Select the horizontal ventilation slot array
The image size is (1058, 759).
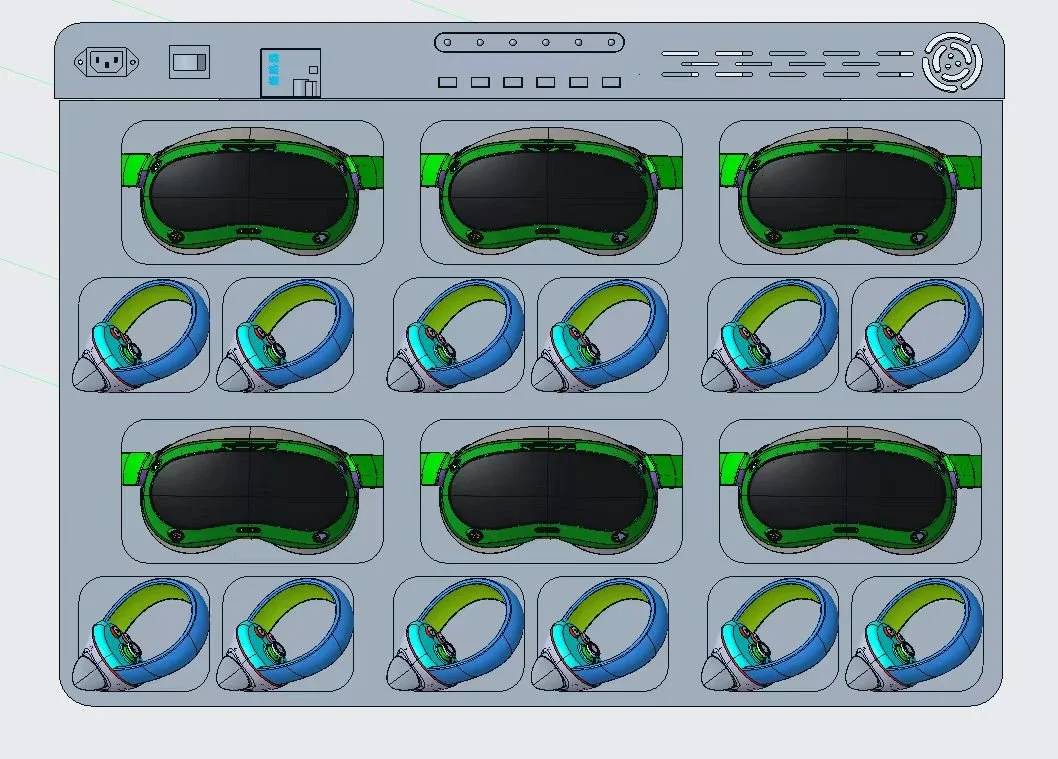pos(787,63)
